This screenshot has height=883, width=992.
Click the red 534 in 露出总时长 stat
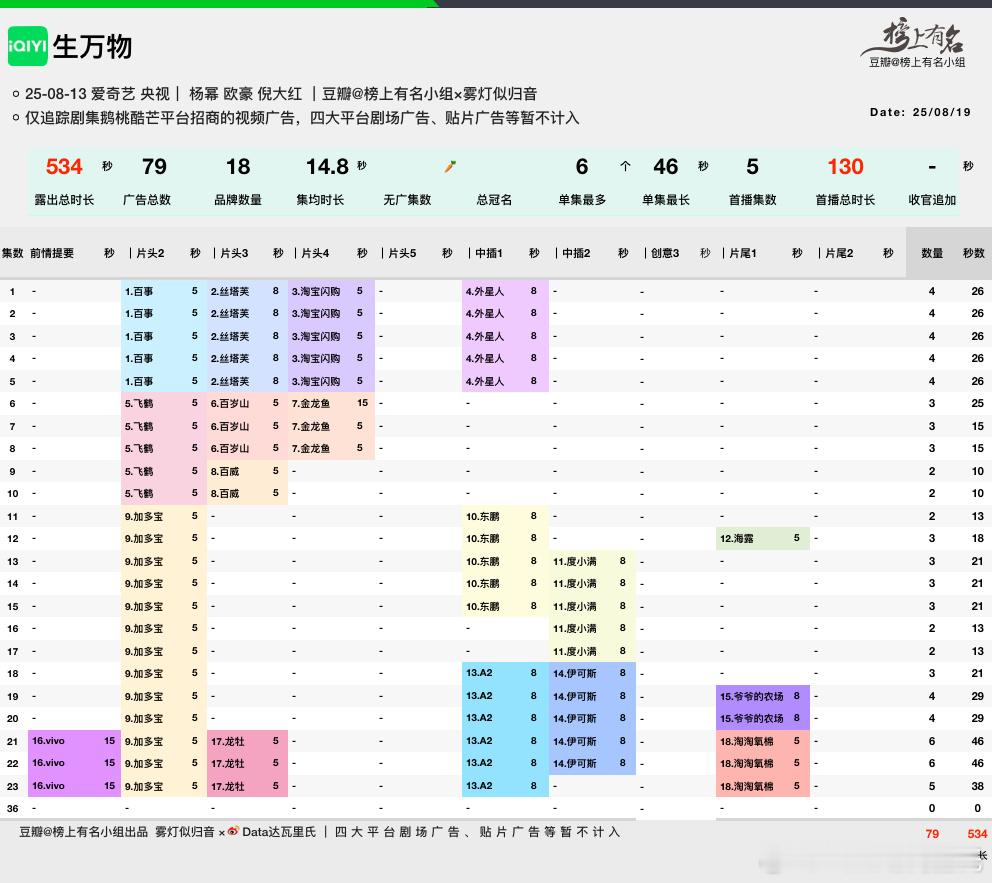coord(64,166)
